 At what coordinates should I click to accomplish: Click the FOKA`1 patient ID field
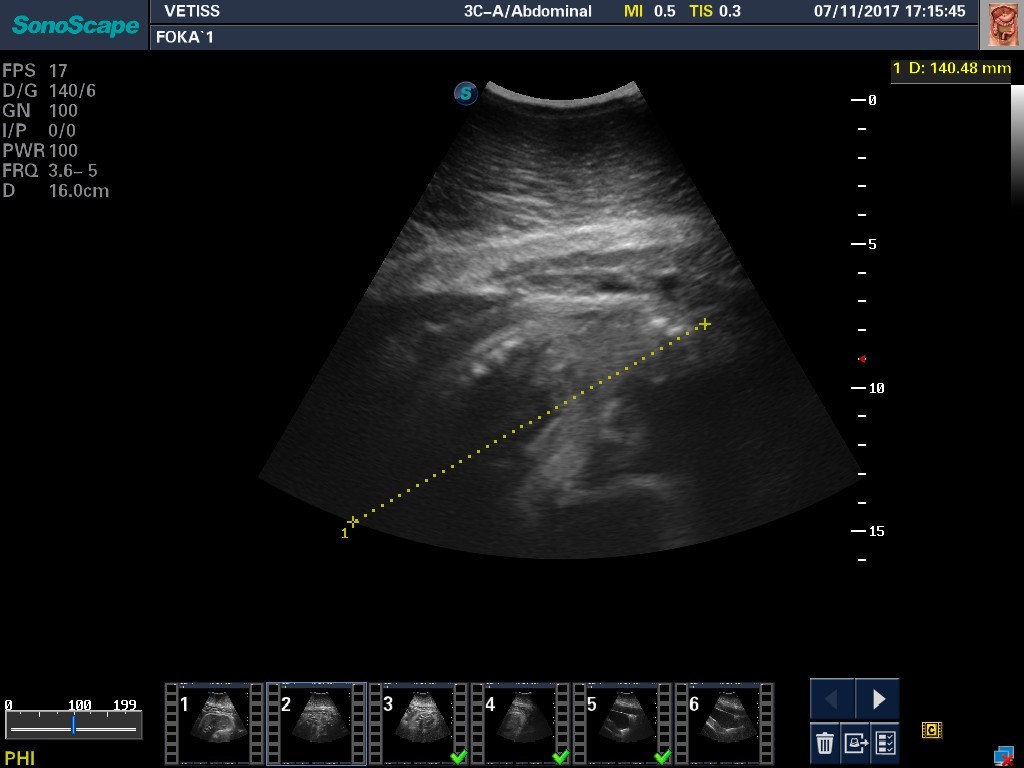coord(185,37)
